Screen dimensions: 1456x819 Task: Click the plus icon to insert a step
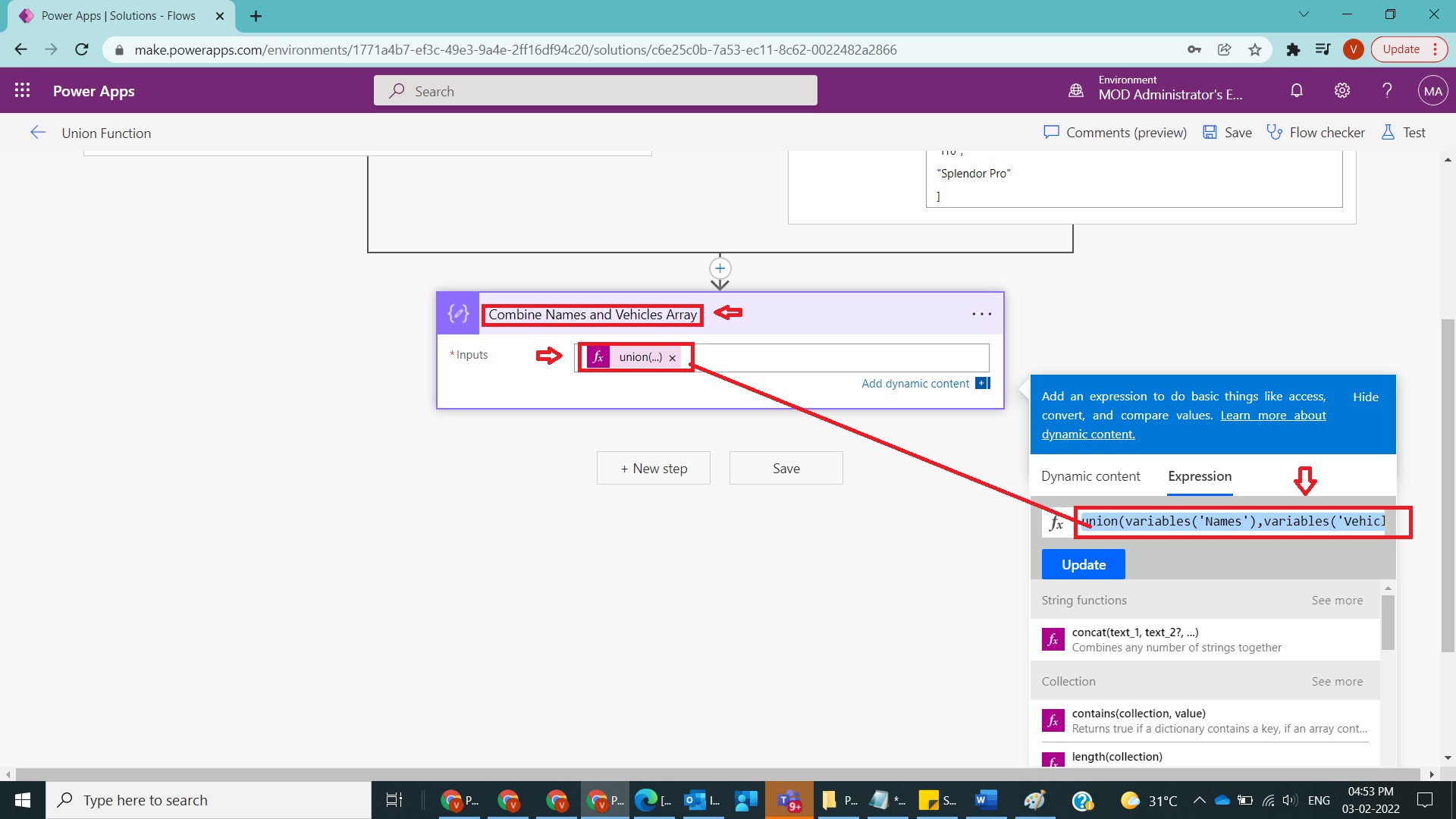tap(720, 268)
